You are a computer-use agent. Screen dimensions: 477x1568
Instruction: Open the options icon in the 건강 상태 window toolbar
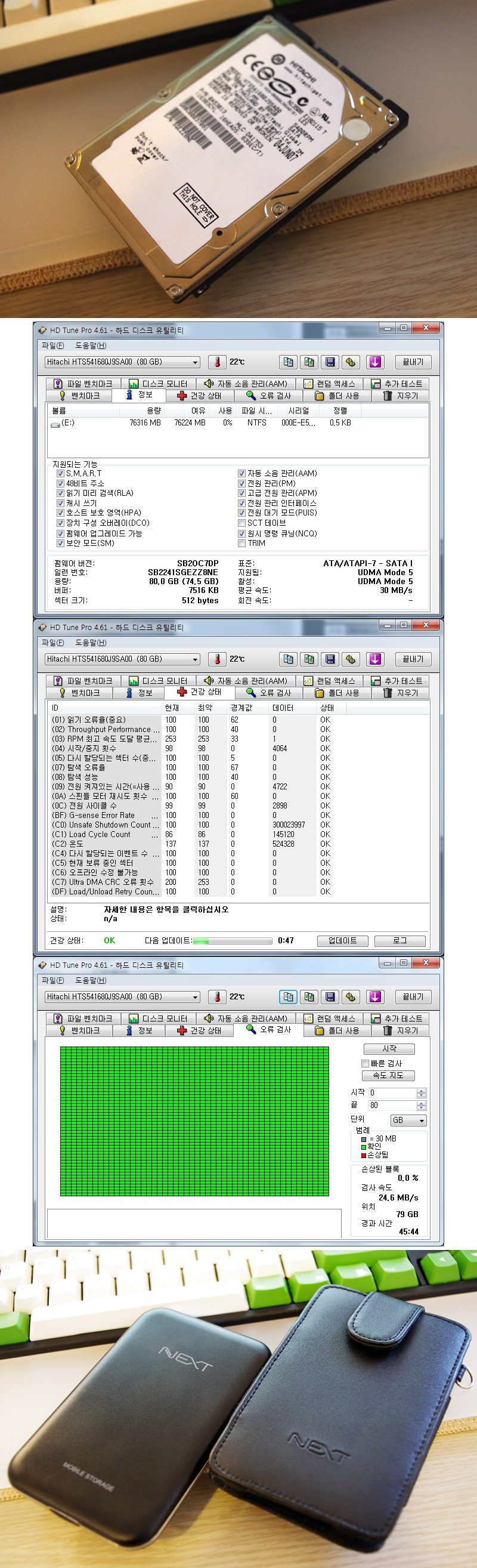pos(351,659)
